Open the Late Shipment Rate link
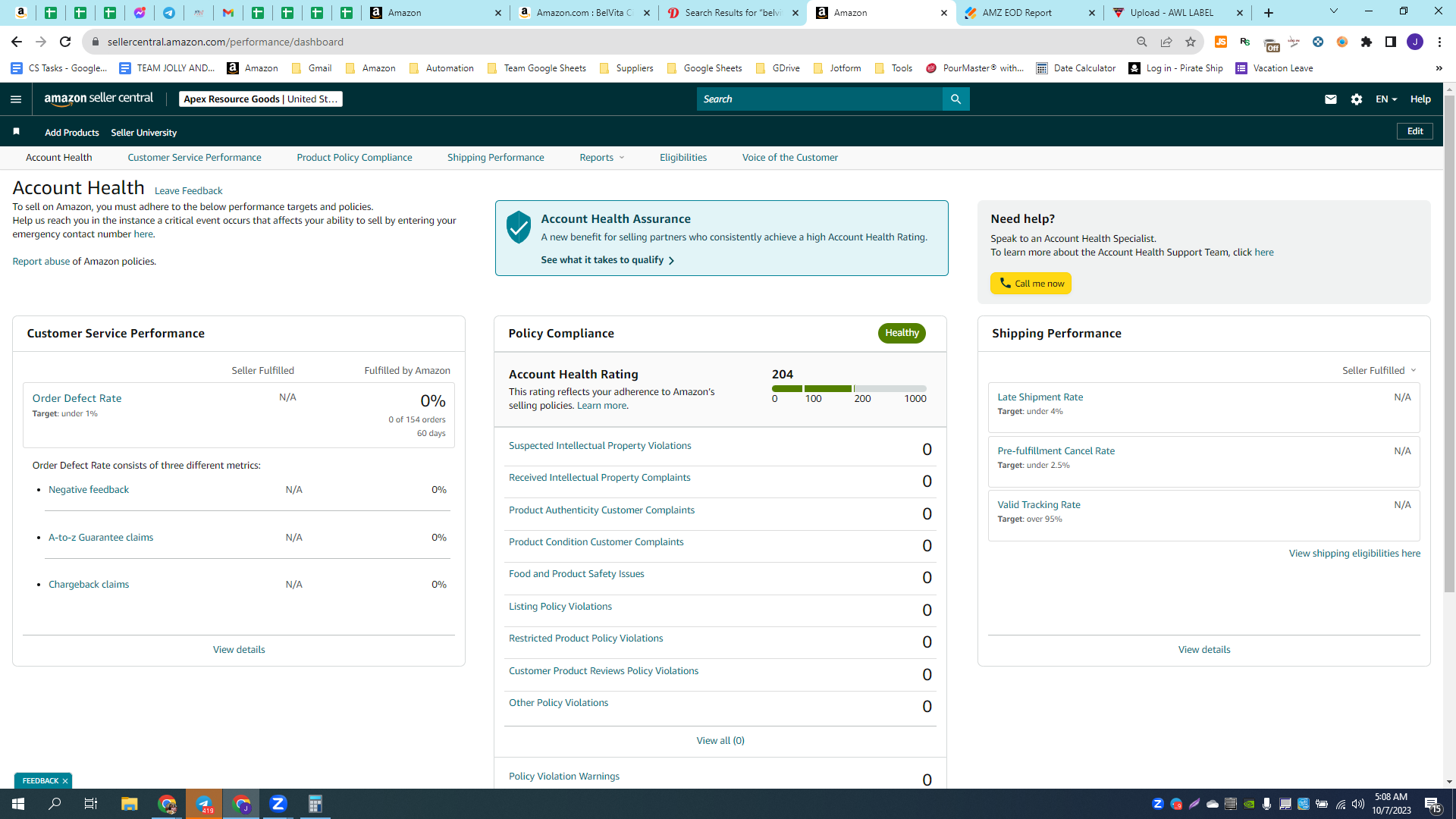1456x819 pixels. pyautogui.click(x=1040, y=397)
